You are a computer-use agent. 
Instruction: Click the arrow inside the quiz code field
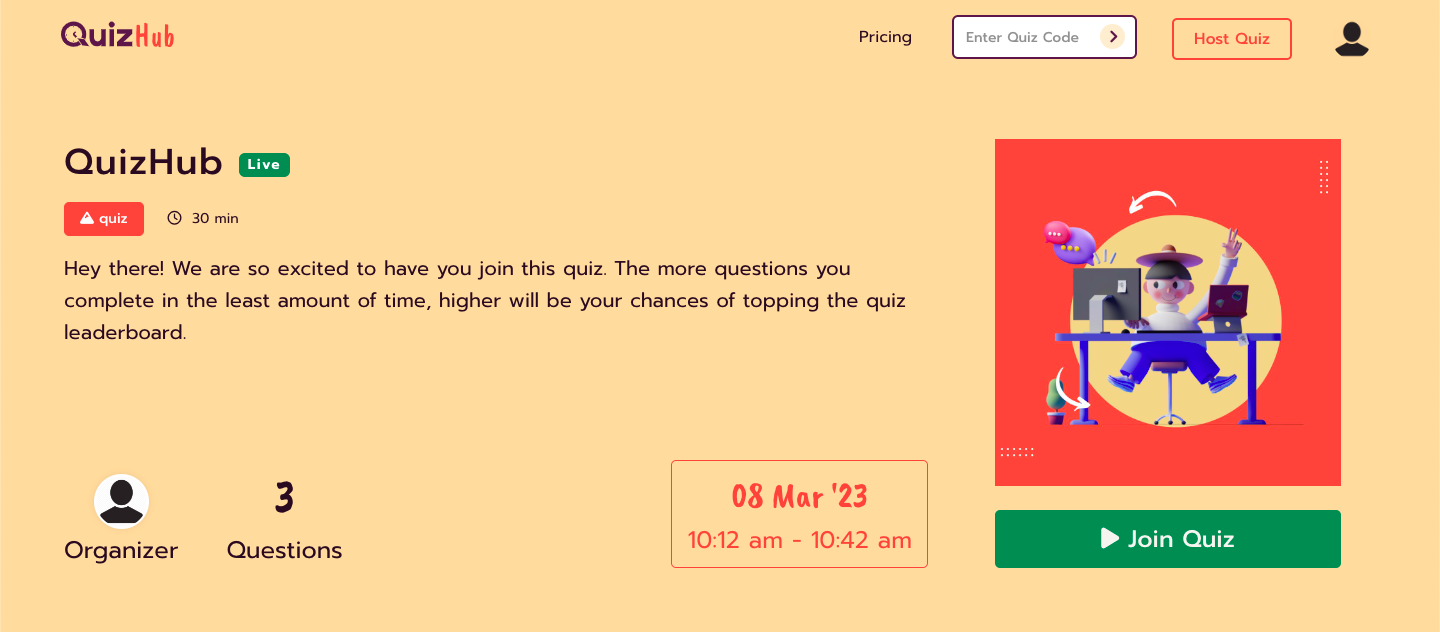click(1112, 36)
